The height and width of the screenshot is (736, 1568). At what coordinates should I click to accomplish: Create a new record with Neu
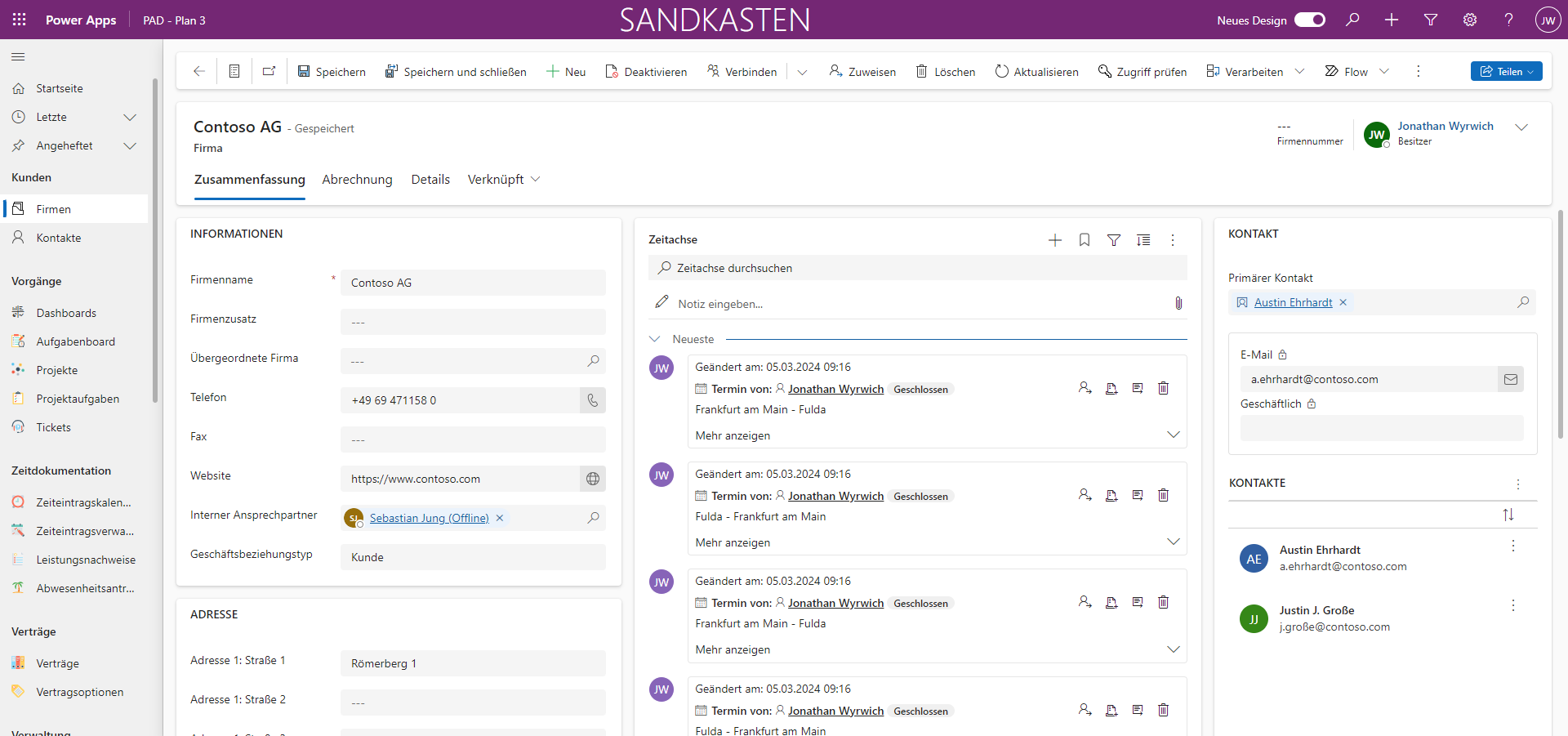point(566,71)
